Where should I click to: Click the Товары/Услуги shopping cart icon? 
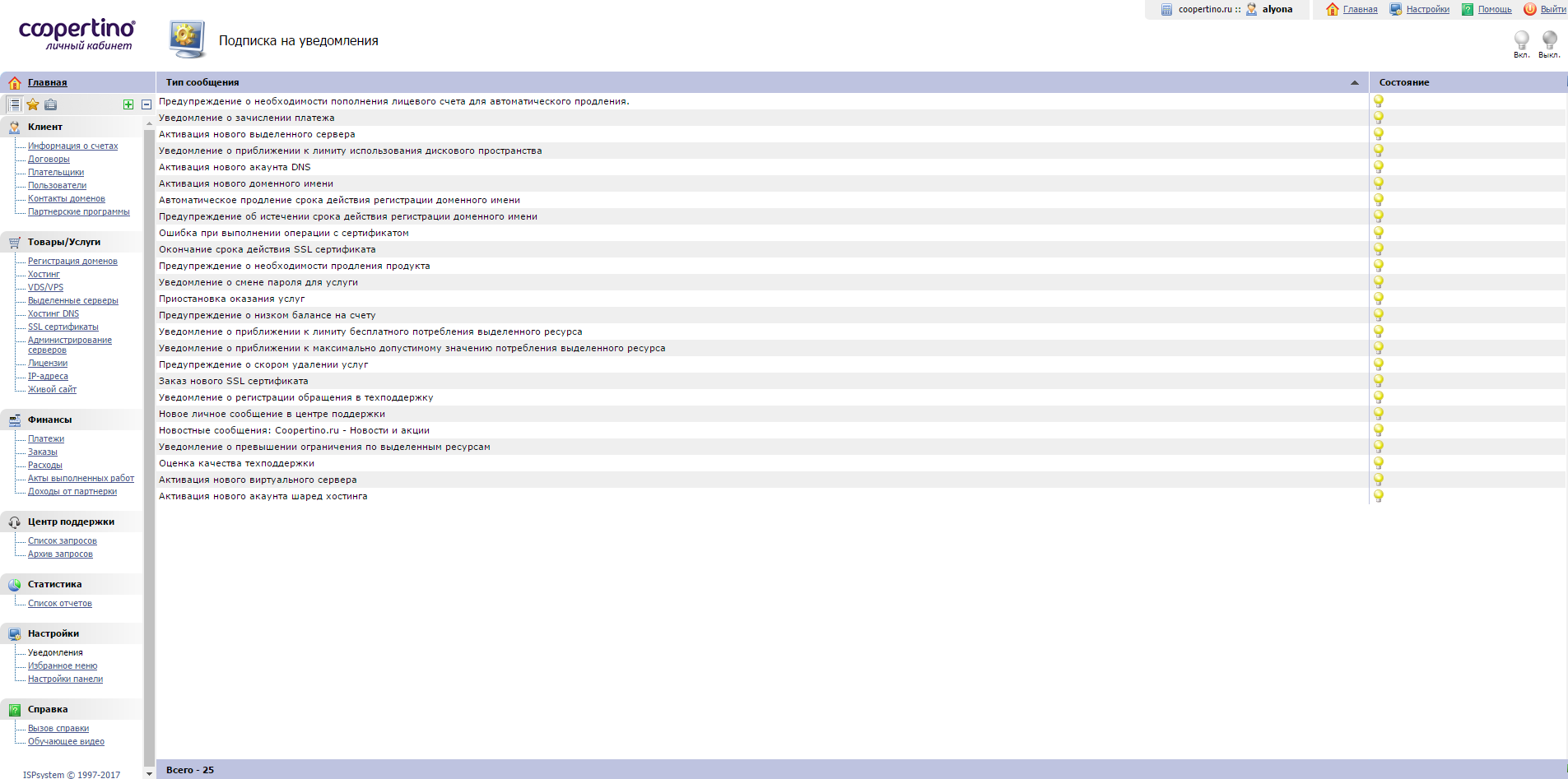point(15,242)
